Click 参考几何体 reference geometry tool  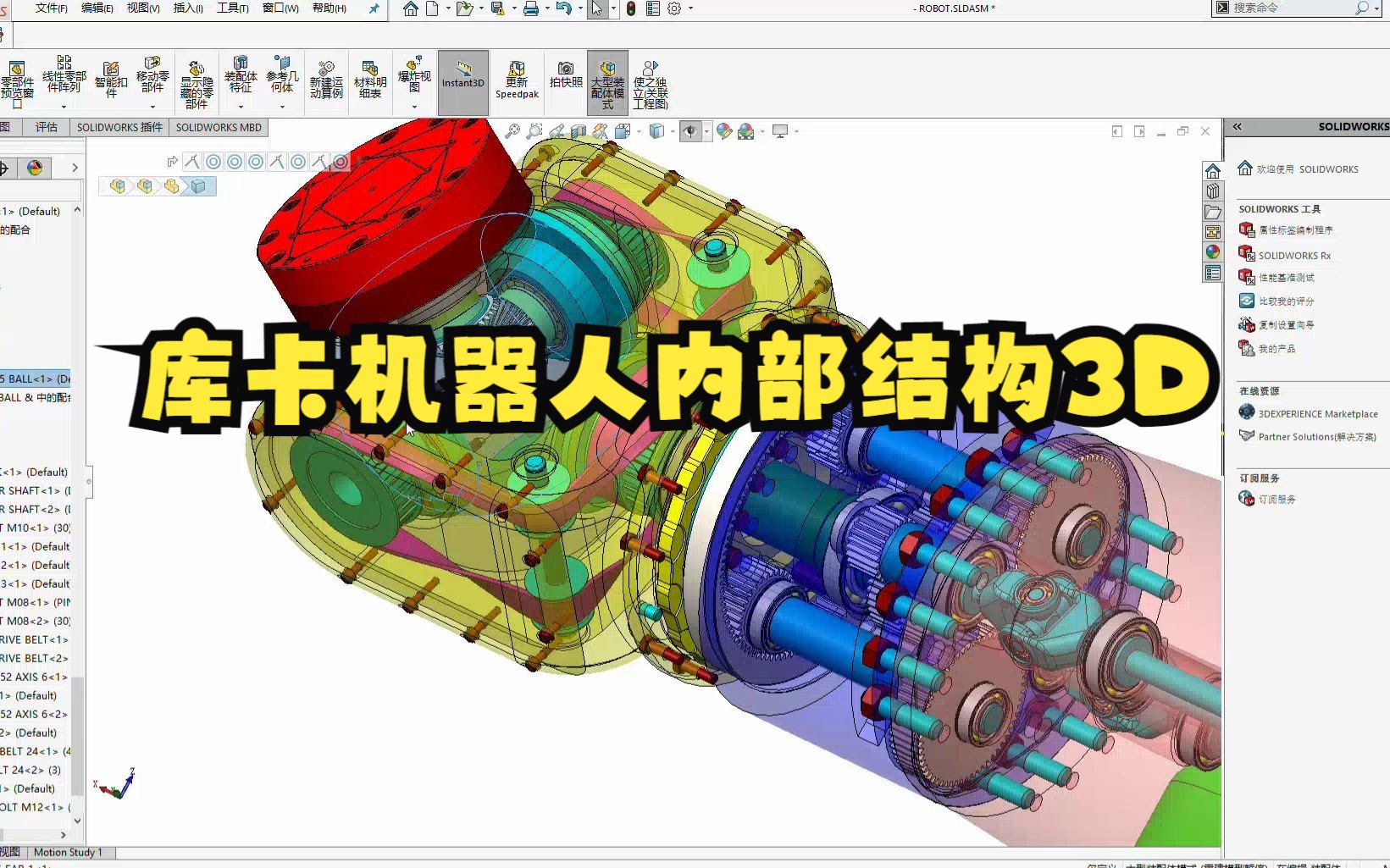coord(282,75)
